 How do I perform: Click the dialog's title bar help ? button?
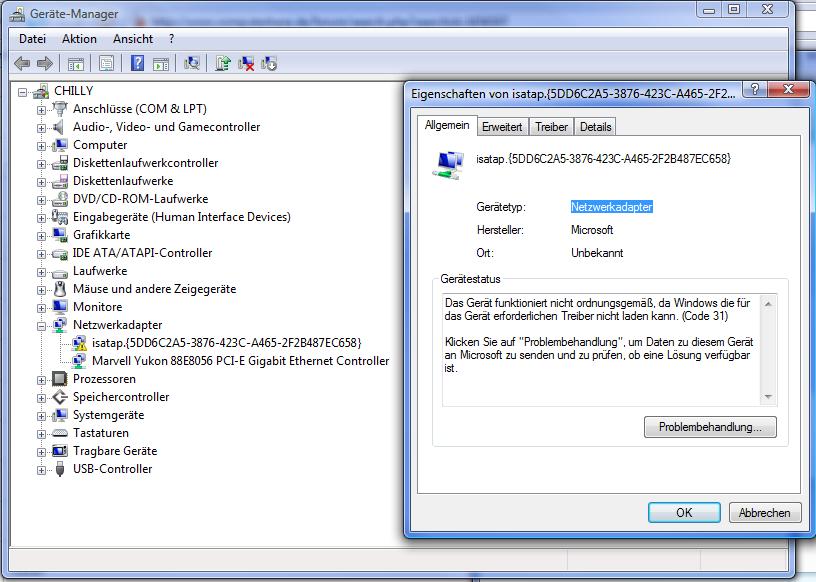tap(755, 89)
